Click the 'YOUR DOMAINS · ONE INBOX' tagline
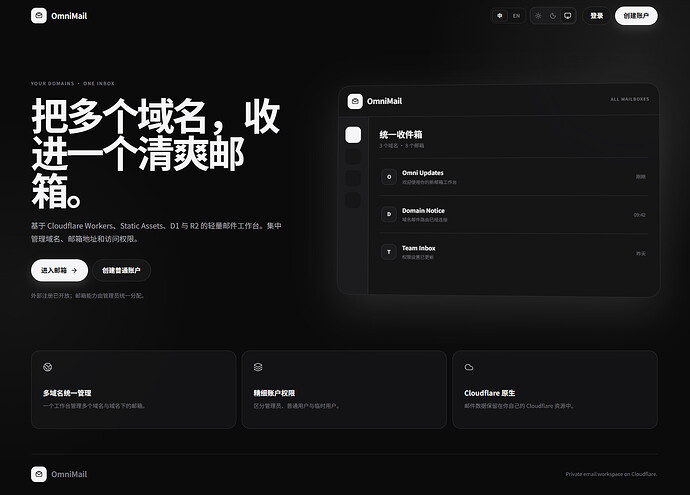 73,83
